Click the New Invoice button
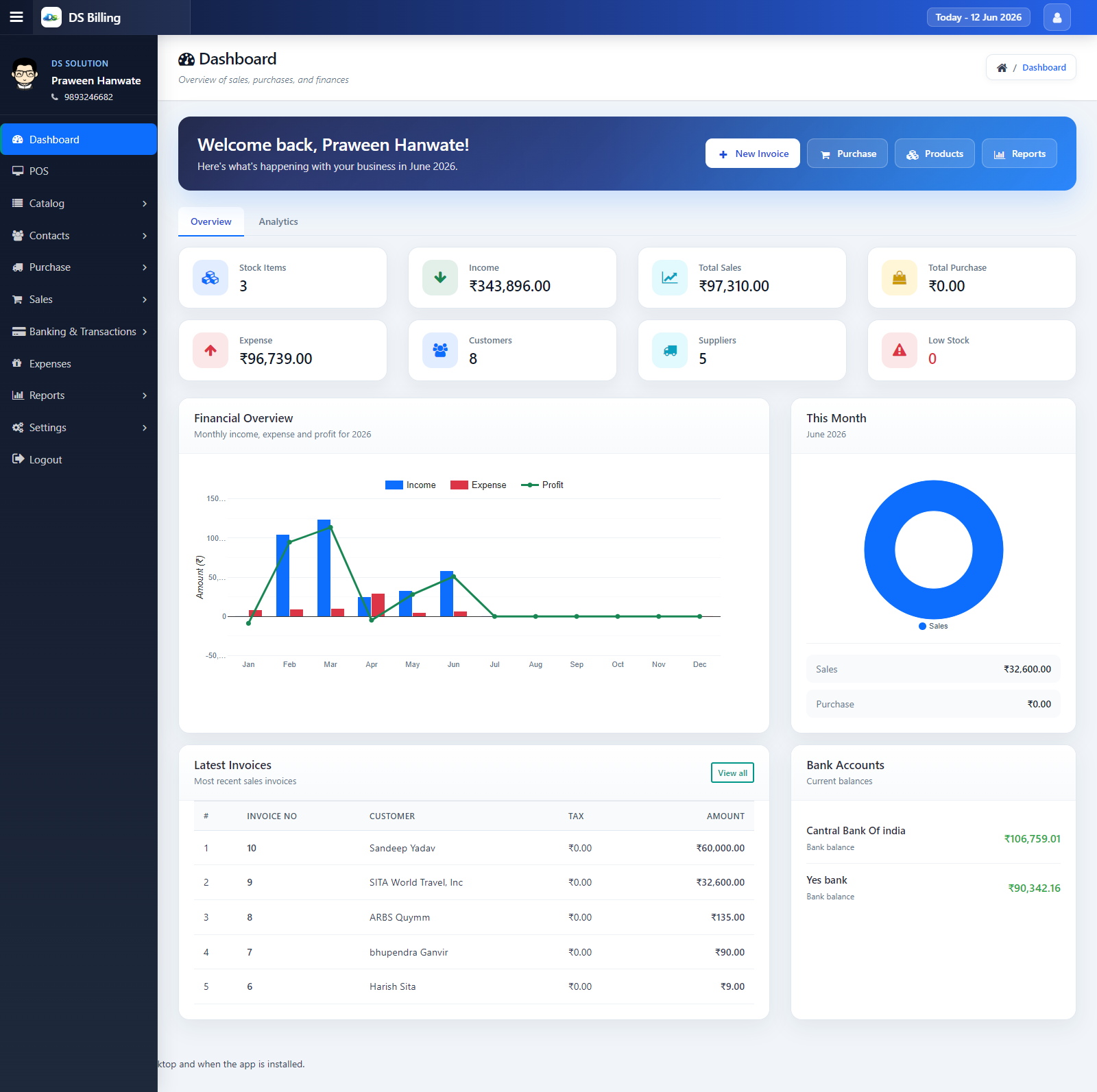Image resolution: width=1097 pixels, height=1092 pixels. click(753, 154)
